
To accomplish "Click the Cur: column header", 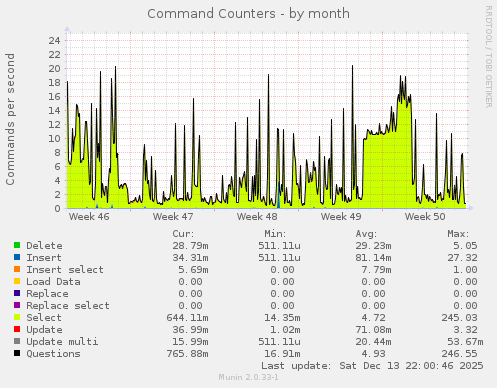I will [x=183, y=234].
